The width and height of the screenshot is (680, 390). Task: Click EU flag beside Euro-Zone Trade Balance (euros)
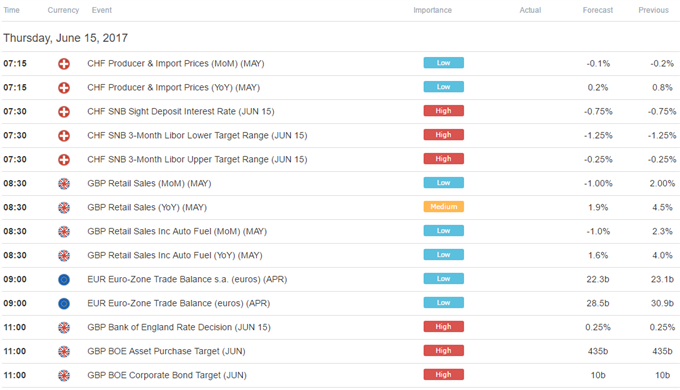tap(64, 304)
